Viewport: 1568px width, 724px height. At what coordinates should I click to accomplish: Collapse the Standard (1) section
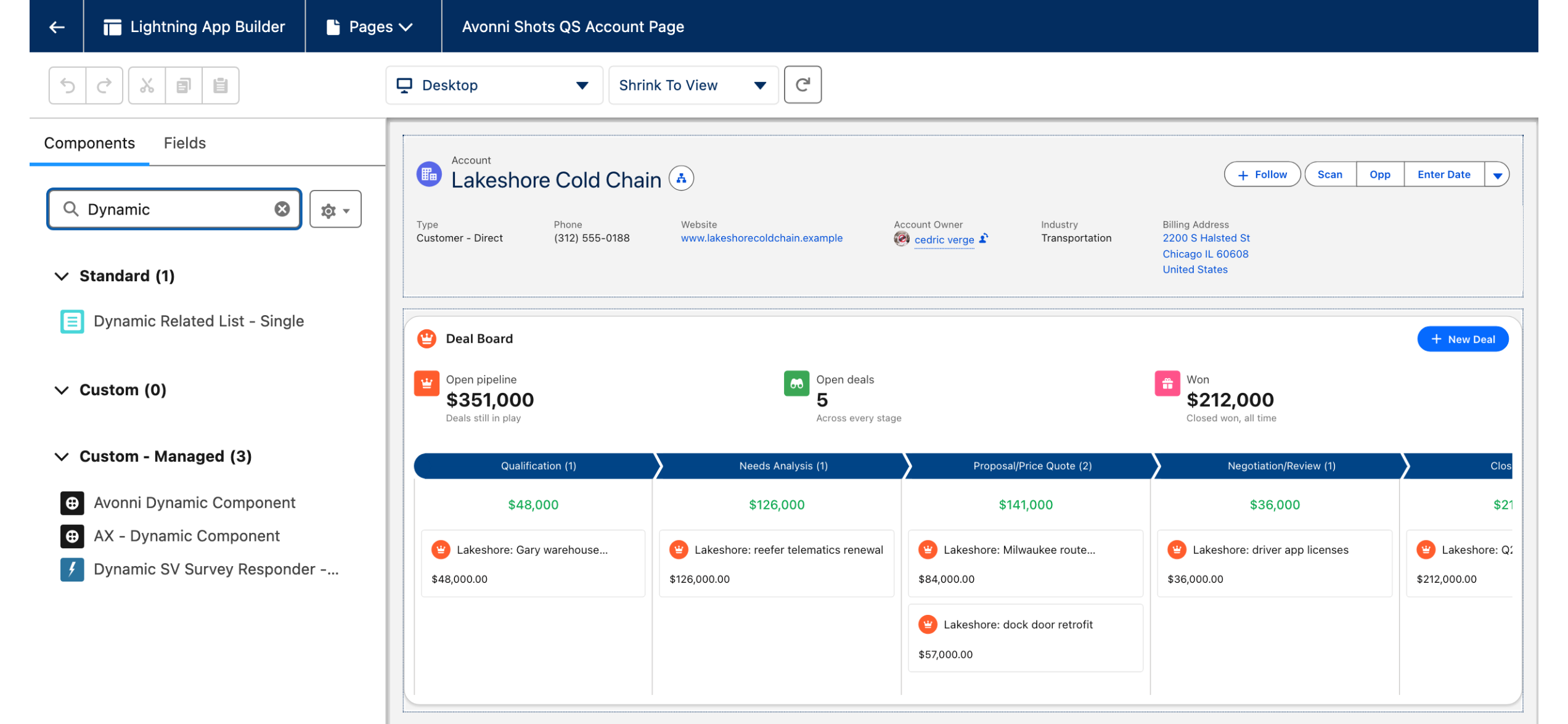pyautogui.click(x=61, y=276)
